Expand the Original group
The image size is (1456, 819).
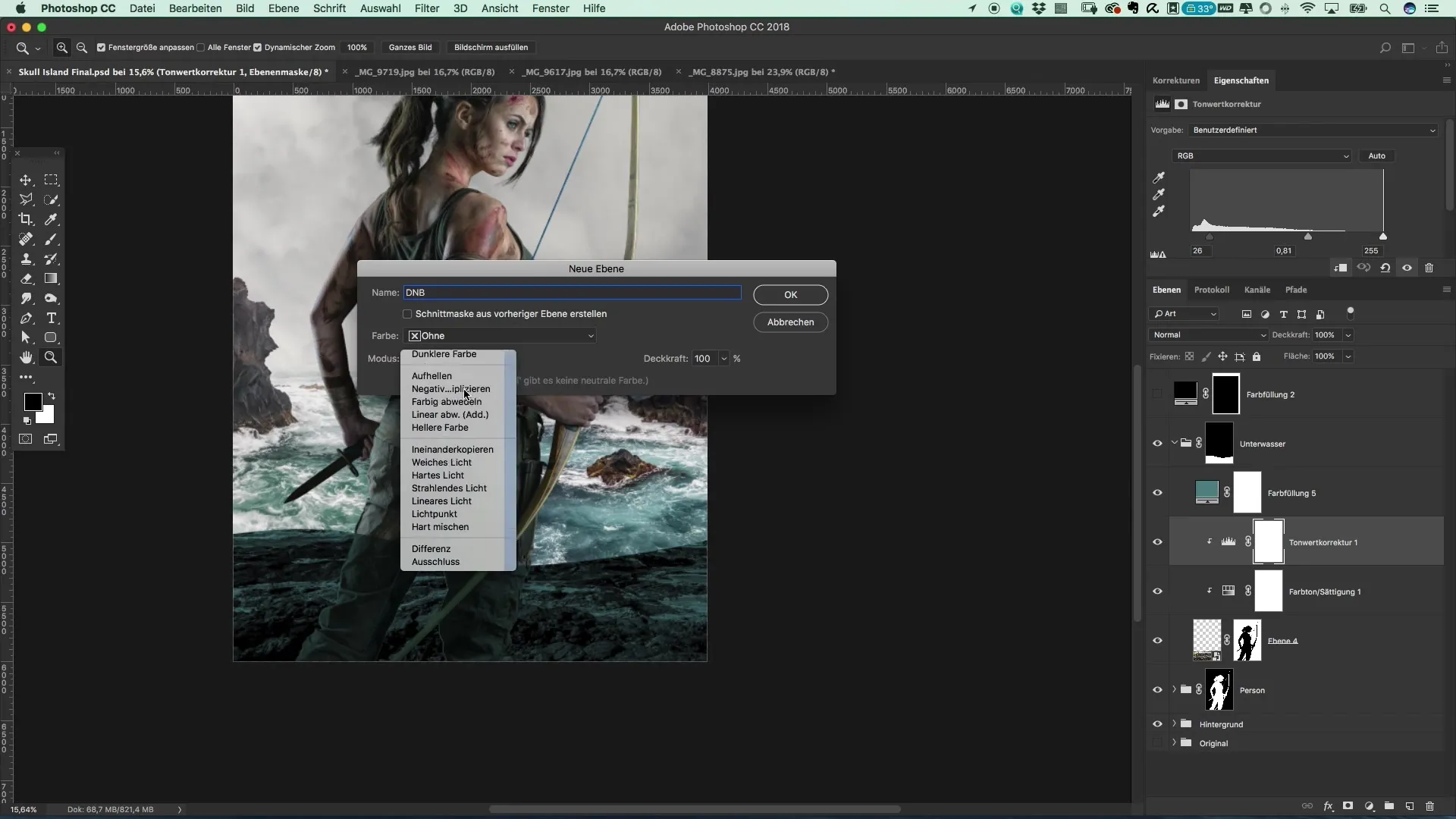pos(1175,742)
